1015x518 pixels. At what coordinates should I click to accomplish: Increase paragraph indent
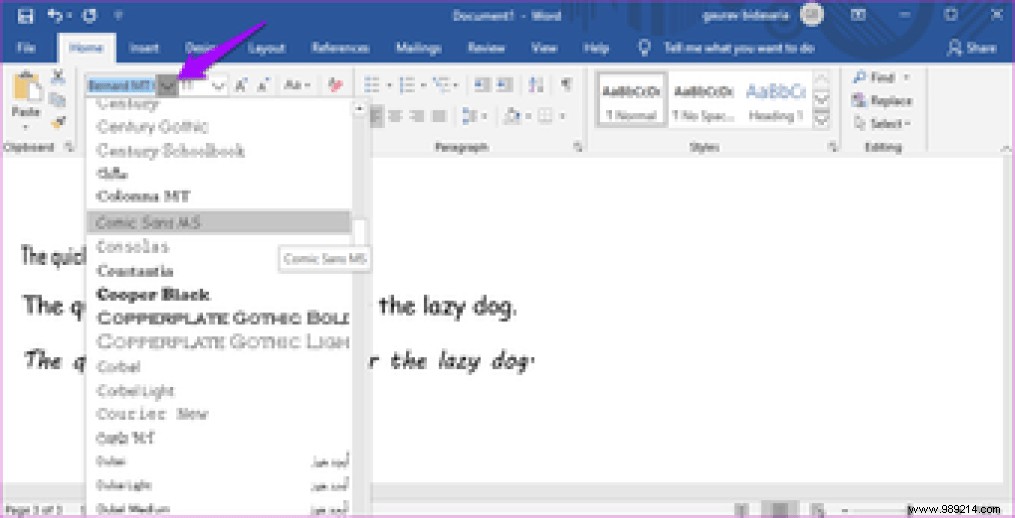point(505,85)
